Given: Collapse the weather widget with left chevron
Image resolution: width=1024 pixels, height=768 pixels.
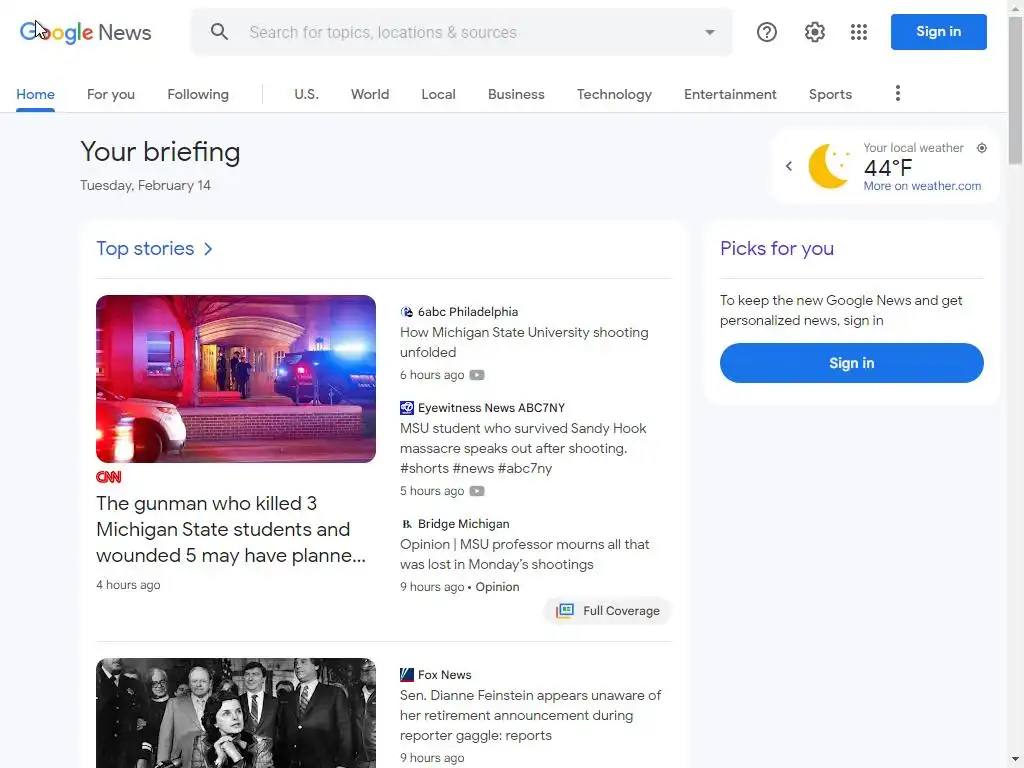Looking at the screenshot, I should (789, 166).
